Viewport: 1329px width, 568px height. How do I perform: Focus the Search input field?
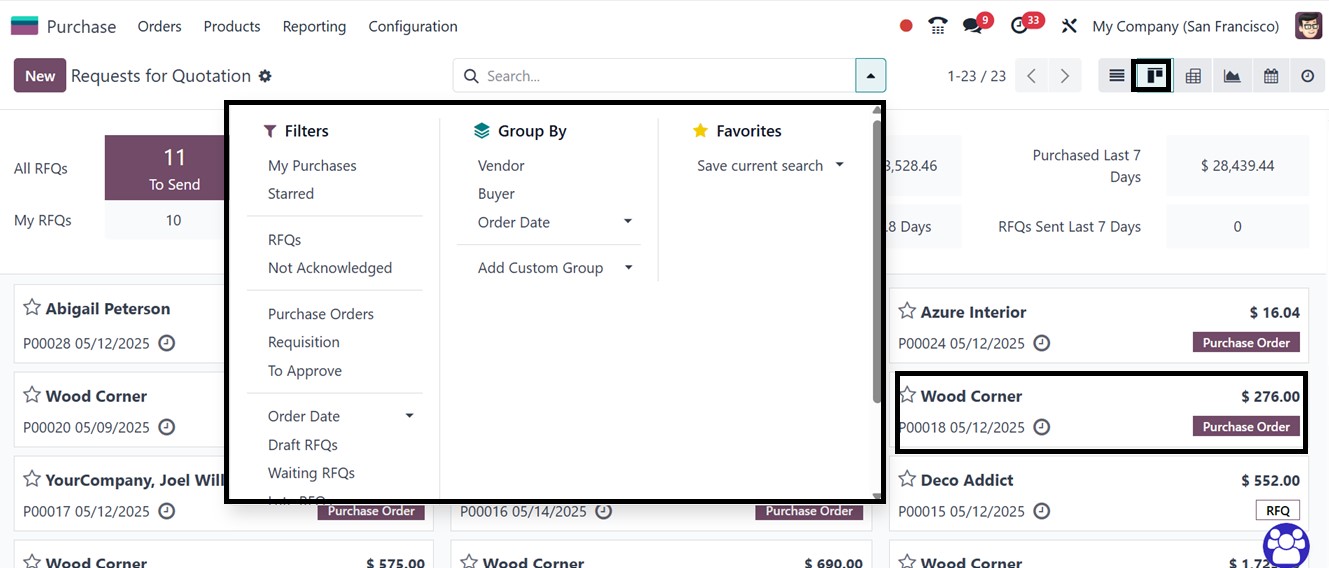[665, 76]
